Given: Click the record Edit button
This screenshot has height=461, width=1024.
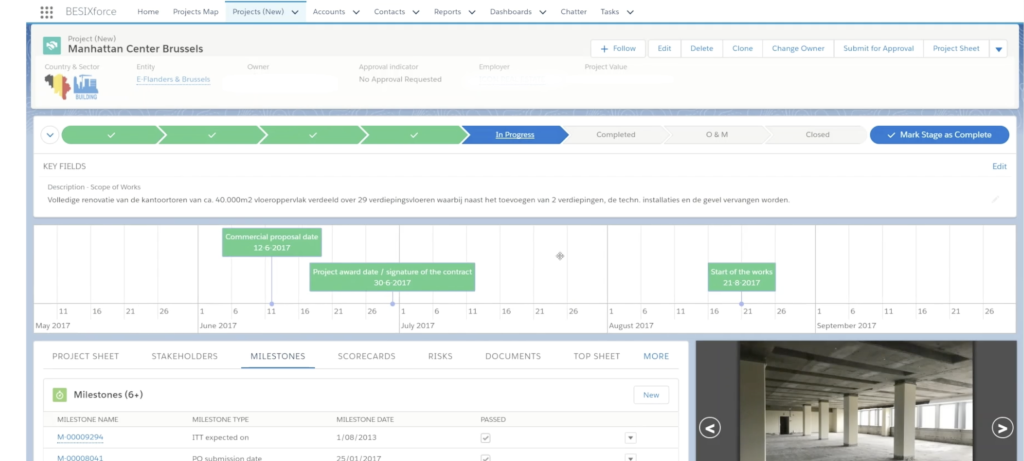Looking at the screenshot, I should [664, 49].
